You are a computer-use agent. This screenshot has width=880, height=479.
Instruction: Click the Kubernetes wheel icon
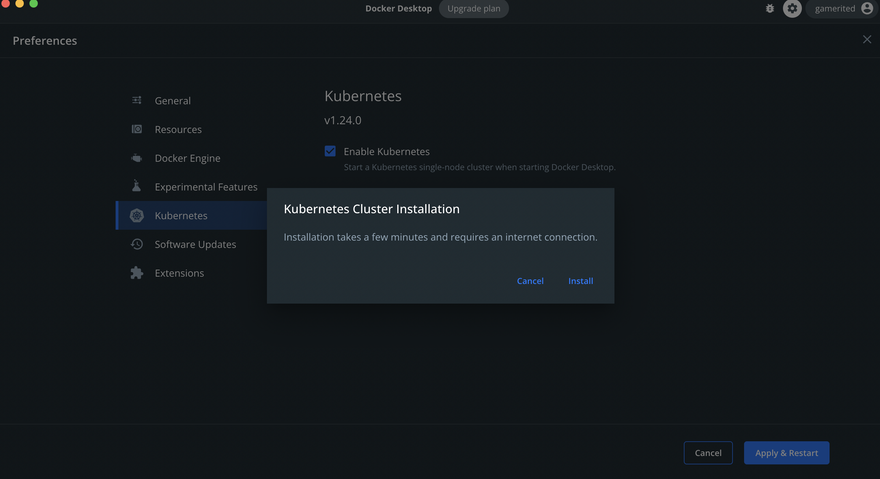coord(136,216)
